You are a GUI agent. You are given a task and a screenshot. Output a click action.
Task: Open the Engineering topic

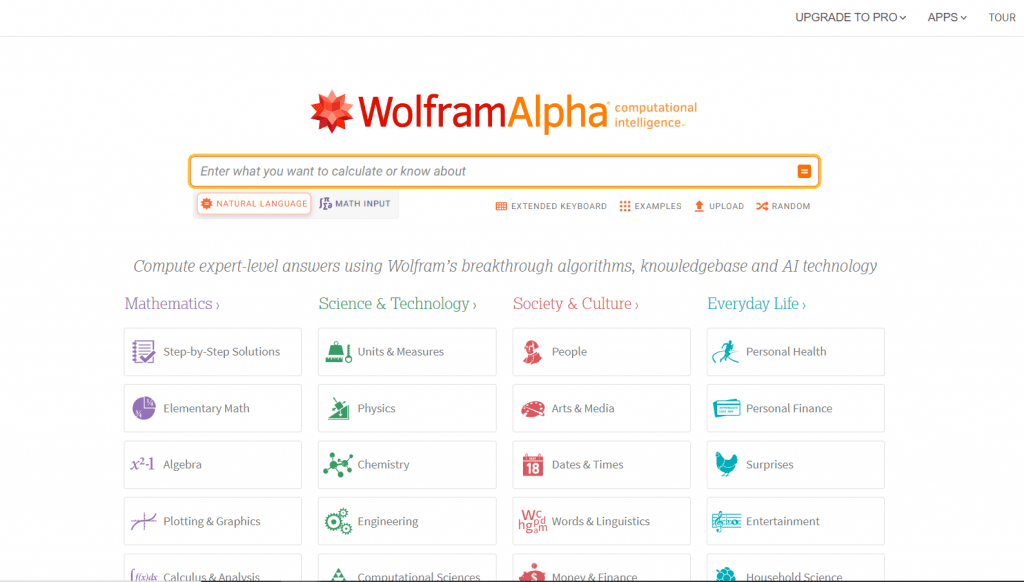click(407, 521)
